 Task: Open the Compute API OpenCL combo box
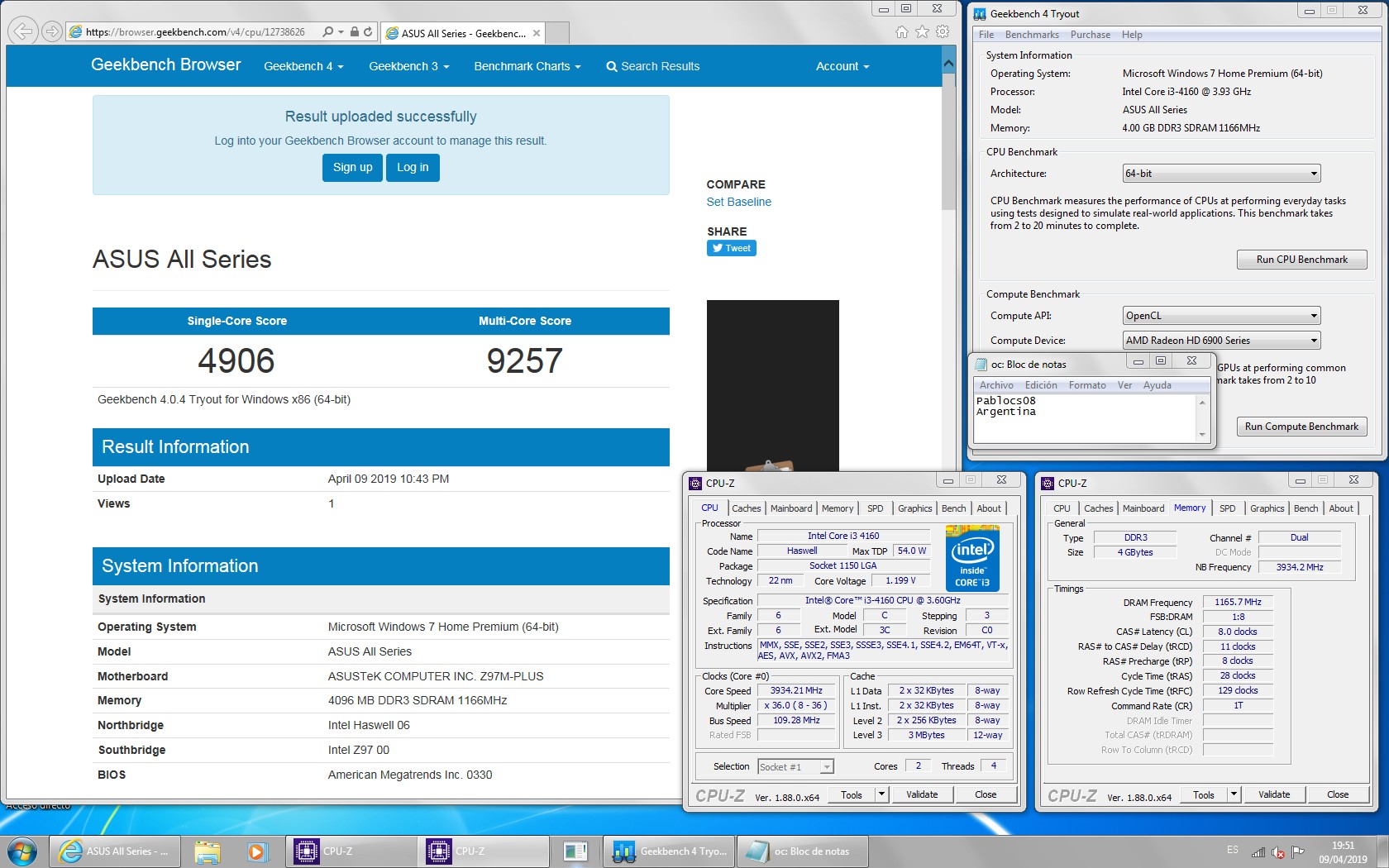point(1222,316)
